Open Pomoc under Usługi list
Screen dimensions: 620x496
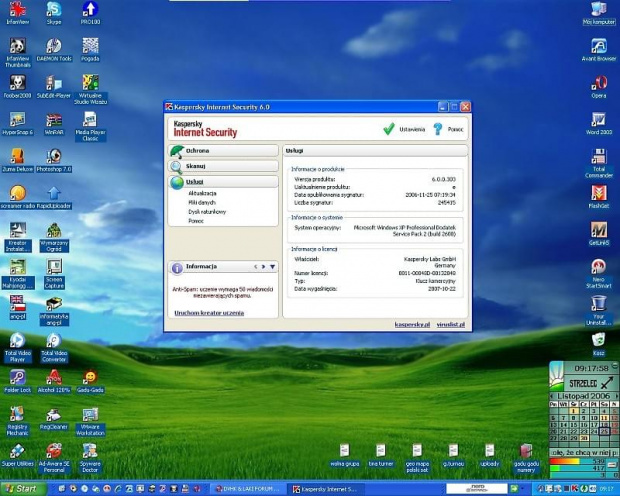[196, 221]
